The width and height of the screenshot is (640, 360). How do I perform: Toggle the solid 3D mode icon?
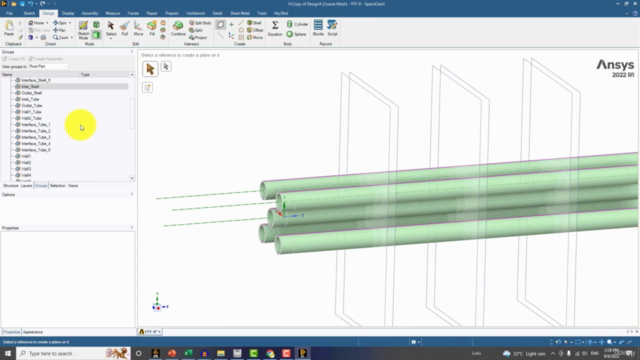96,35
